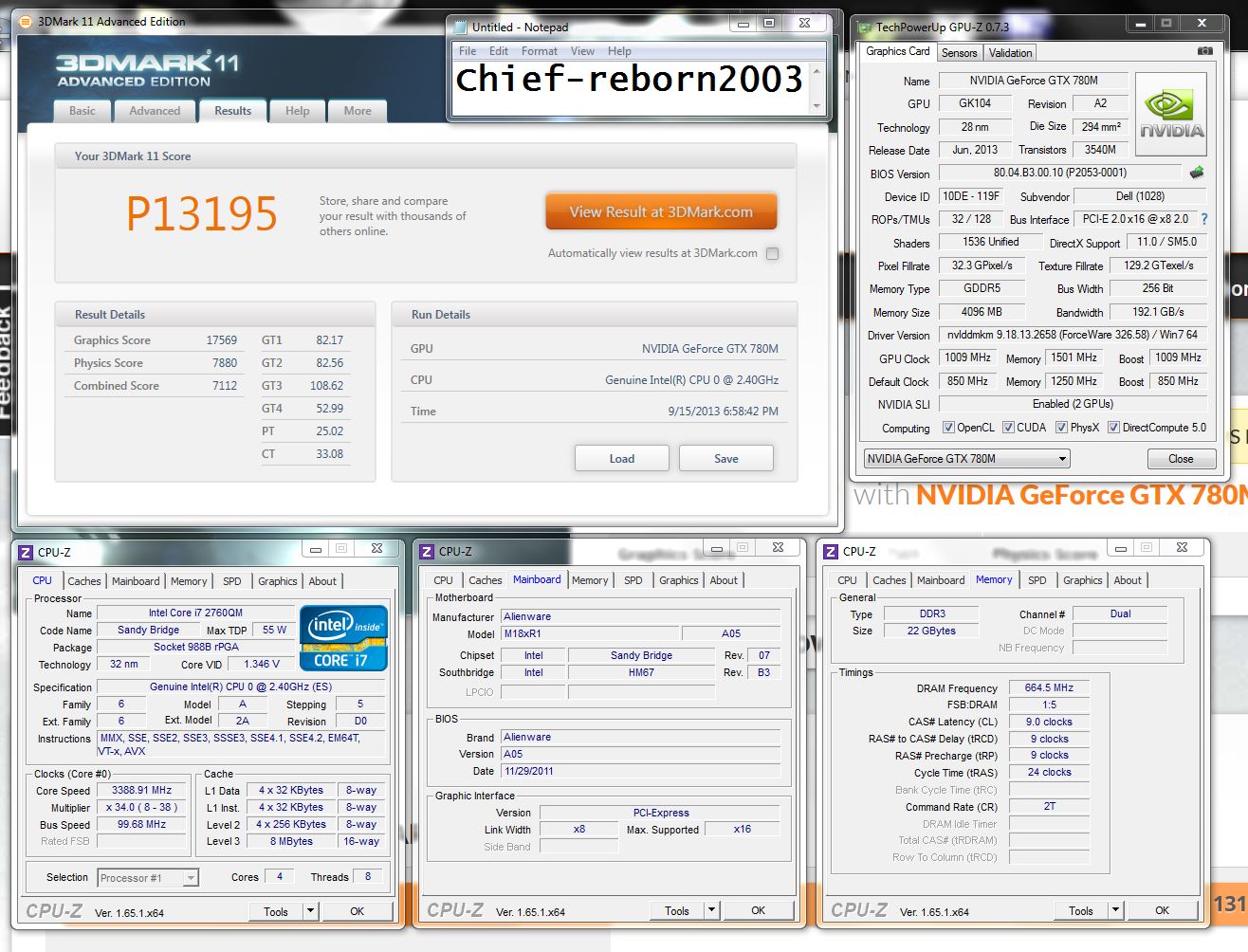Click the 3DMark 11 title bar icon
This screenshot has width=1248, height=952.
[25, 22]
